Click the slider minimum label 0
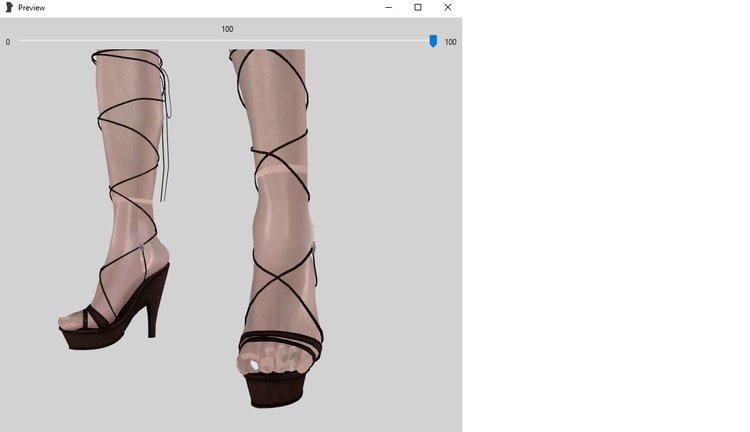Image resolution: width=750 pixels, height=432 pixels. point(8,42)
